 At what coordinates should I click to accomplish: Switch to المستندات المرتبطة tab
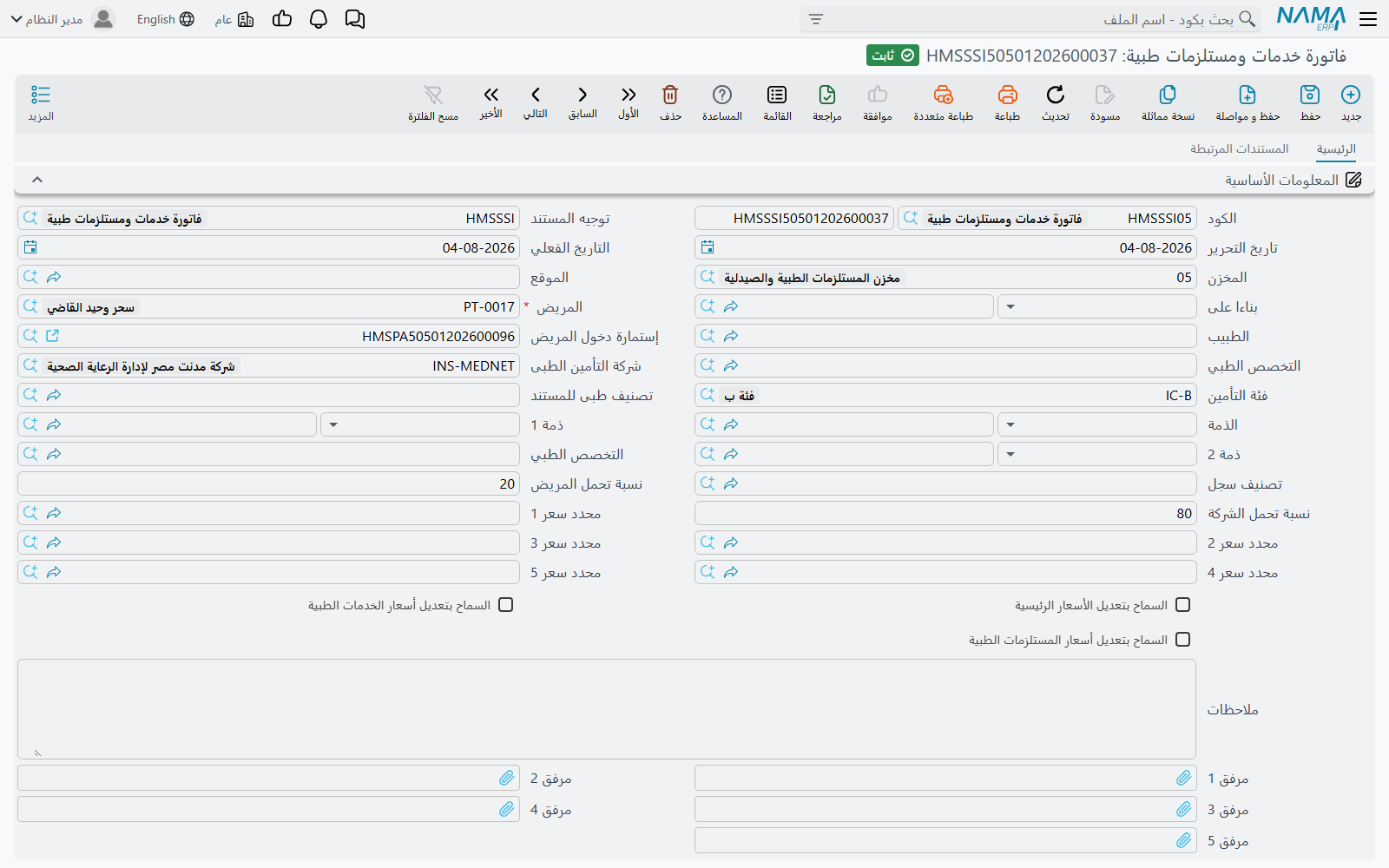(1240, 148)
